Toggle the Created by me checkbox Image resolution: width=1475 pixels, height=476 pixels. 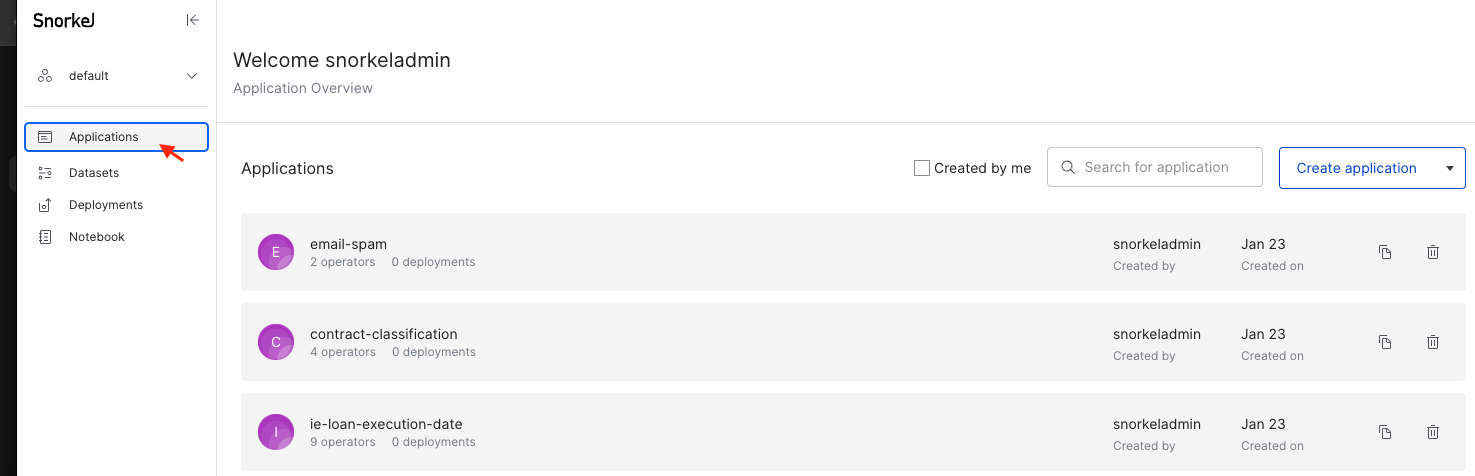click(x=922, y=168)
